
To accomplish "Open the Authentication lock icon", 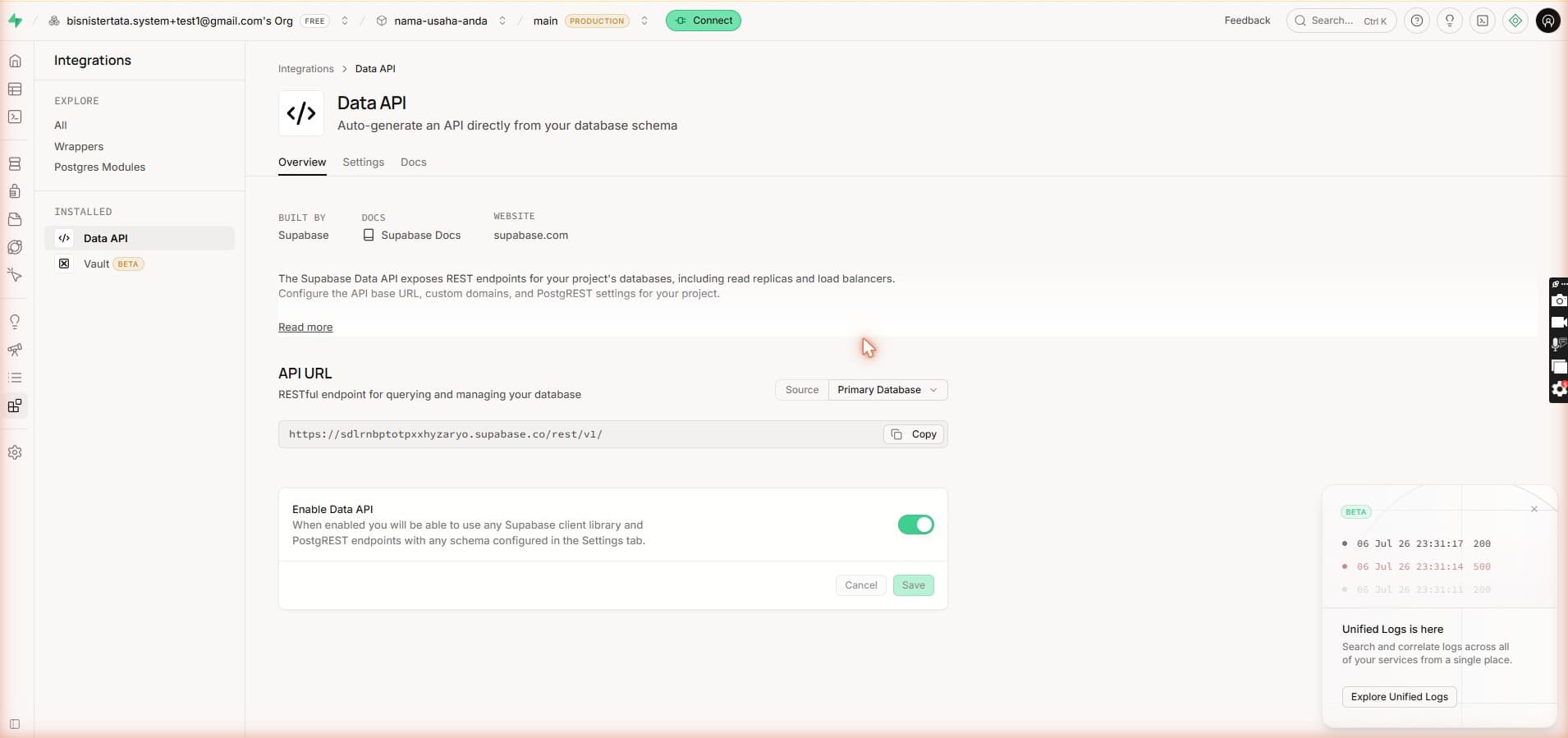I will click(15, 191).
